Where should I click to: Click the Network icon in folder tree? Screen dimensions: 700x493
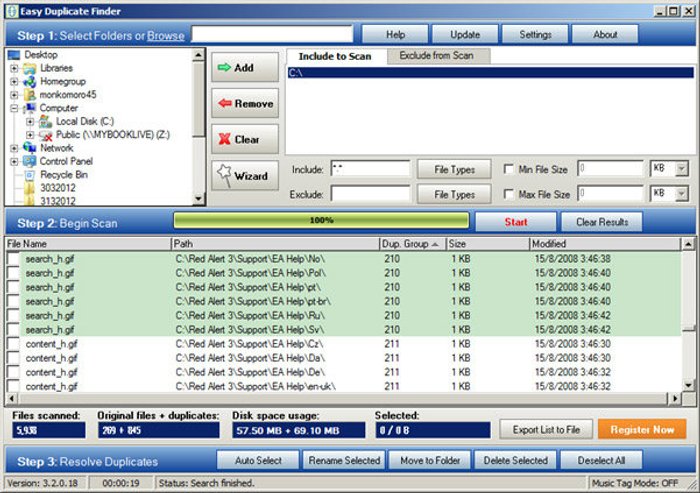click(29, 148)
